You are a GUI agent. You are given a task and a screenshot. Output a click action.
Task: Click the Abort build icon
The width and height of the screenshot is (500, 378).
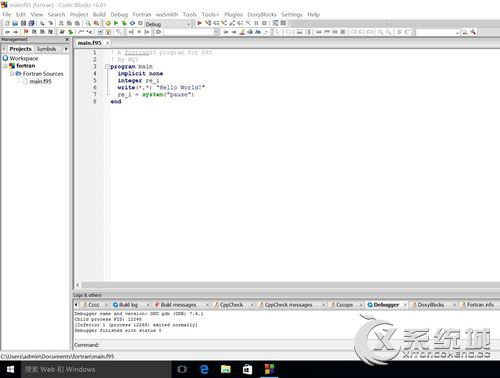coord(140,23)
